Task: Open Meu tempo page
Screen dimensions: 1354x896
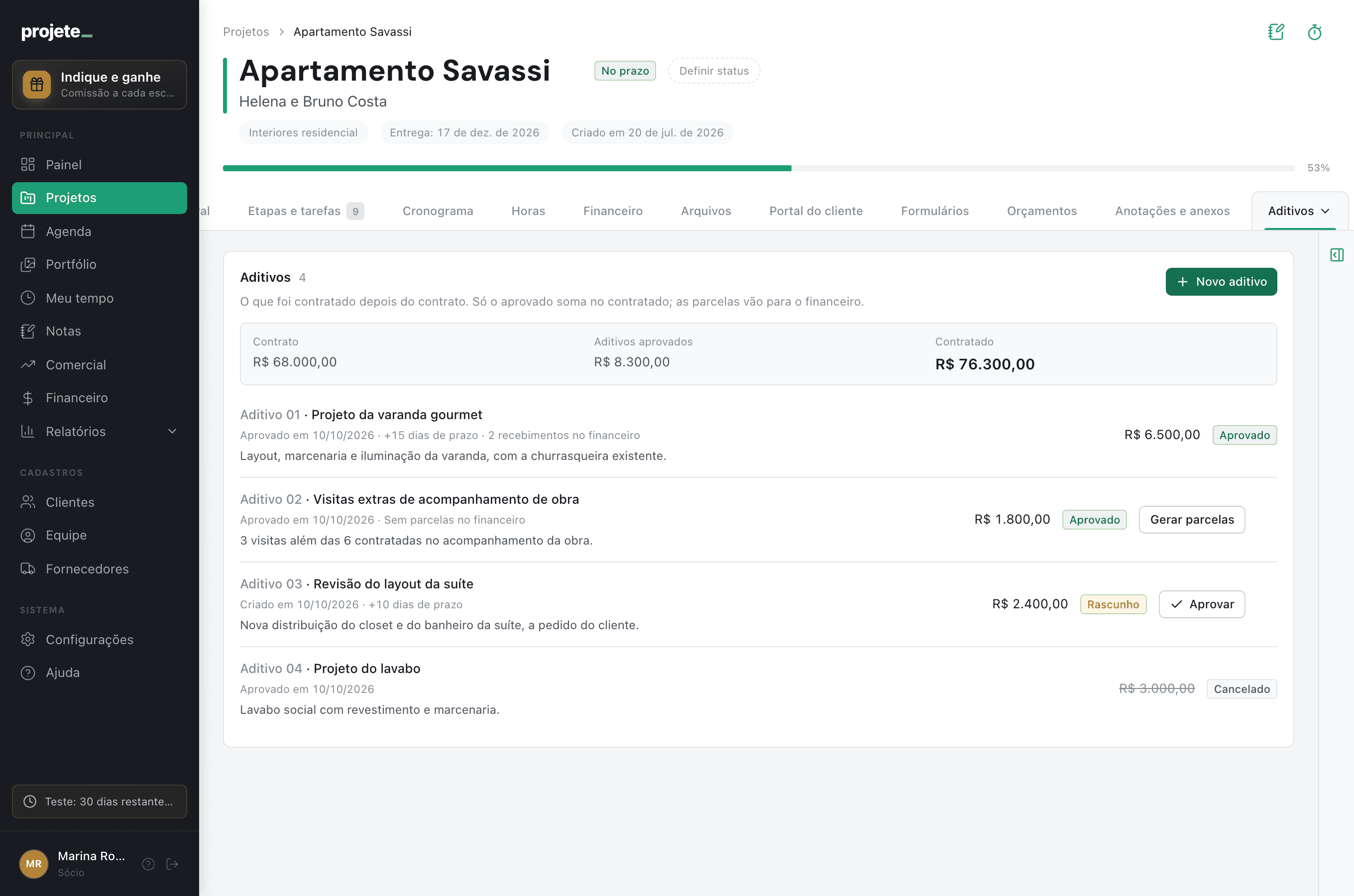Action: coord(100,298)
